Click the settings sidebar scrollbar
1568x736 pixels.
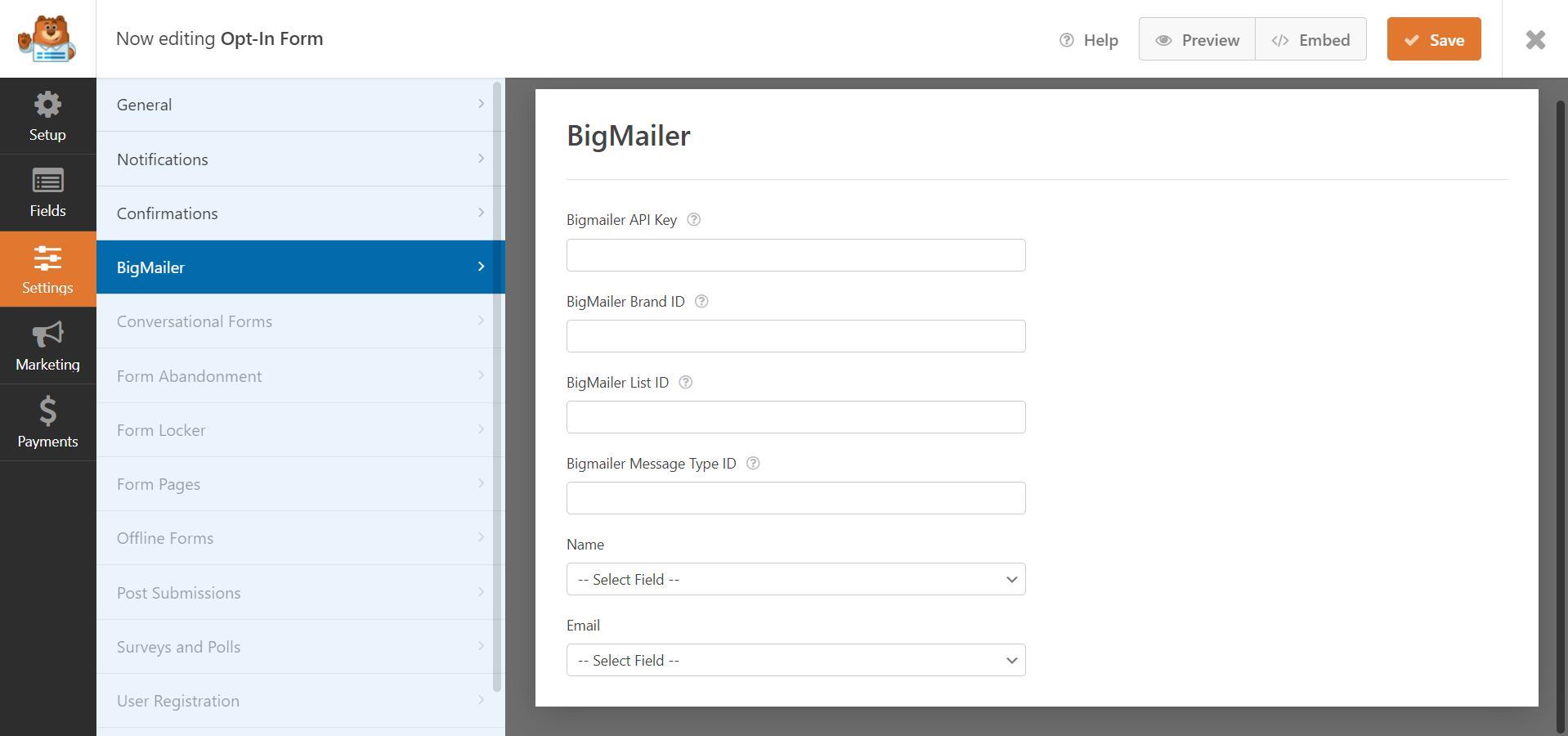497,387
